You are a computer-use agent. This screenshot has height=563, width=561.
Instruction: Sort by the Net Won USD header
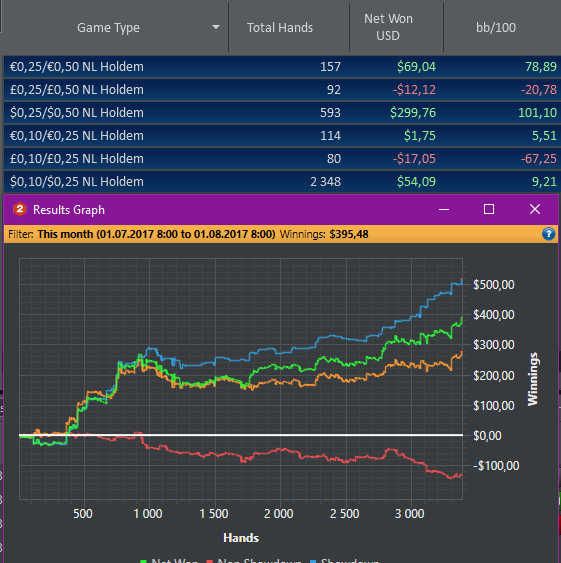pyautogui.click(x=388, y=27)
